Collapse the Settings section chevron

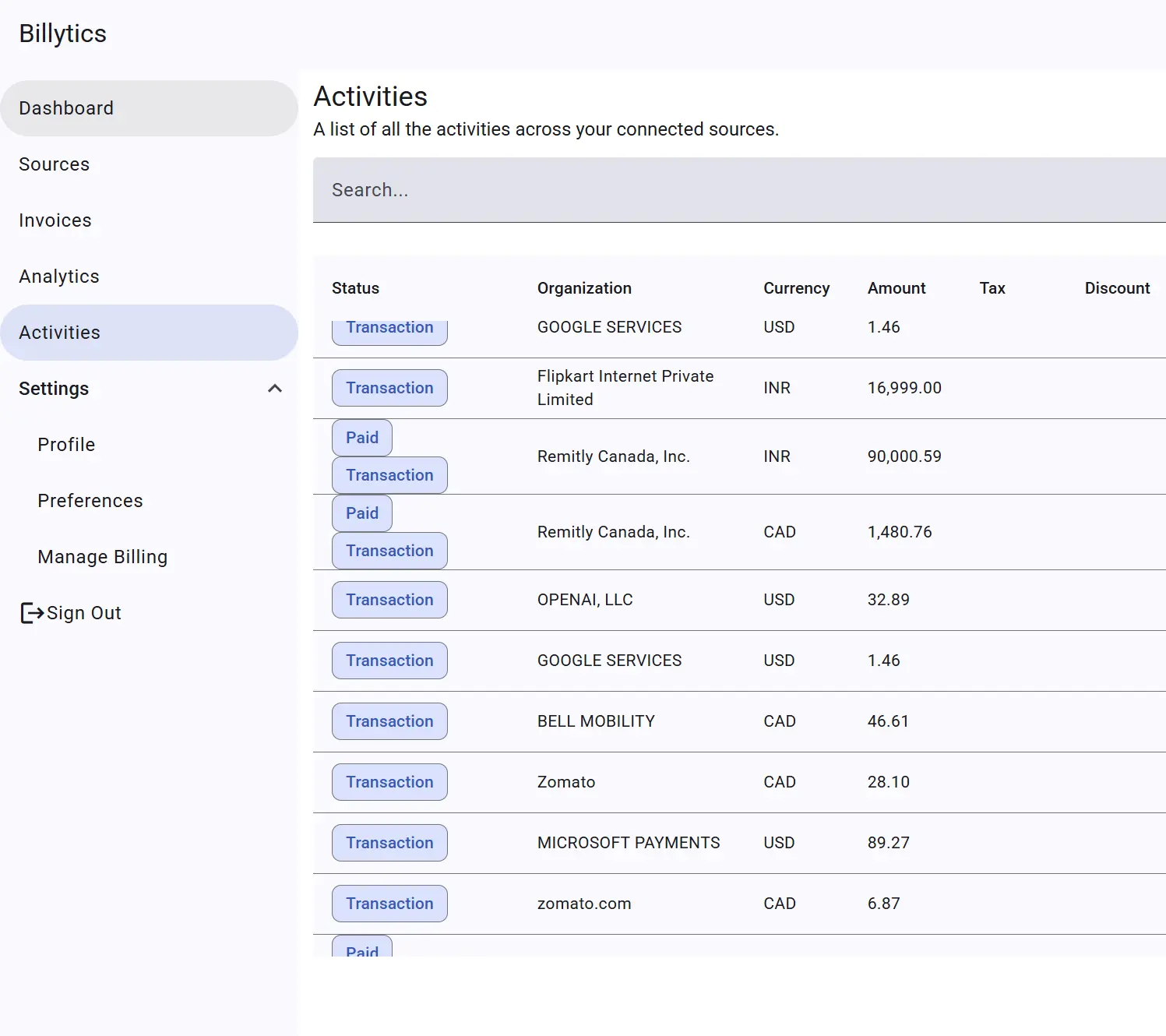pyautogui.click(x=275, y=389)
